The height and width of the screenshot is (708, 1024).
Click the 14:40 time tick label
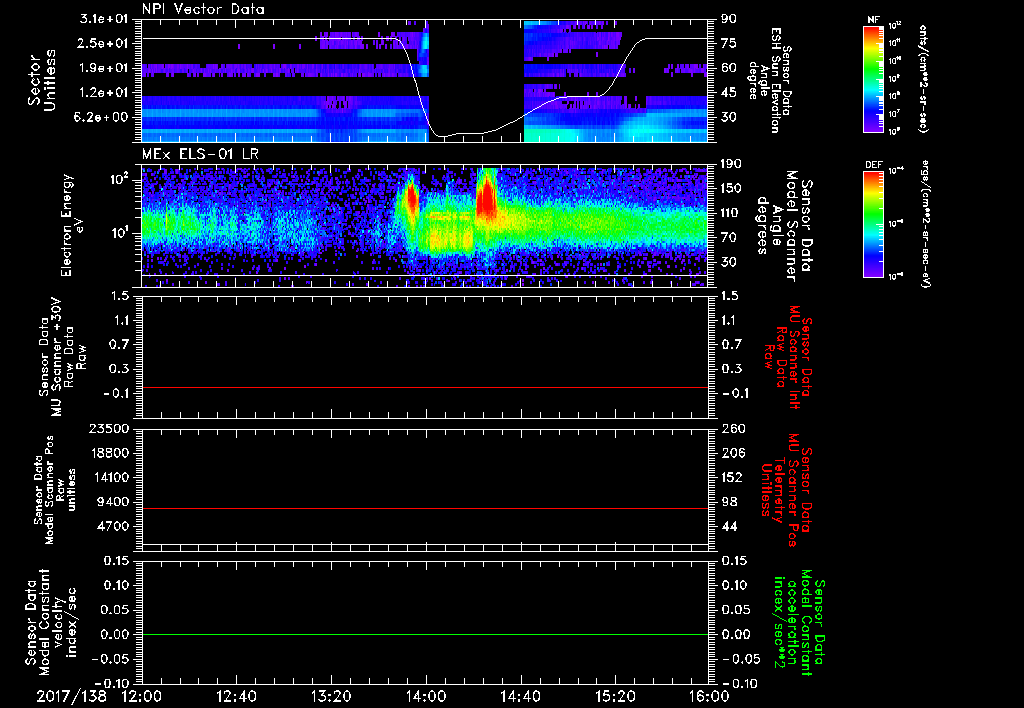click(520, 696)
